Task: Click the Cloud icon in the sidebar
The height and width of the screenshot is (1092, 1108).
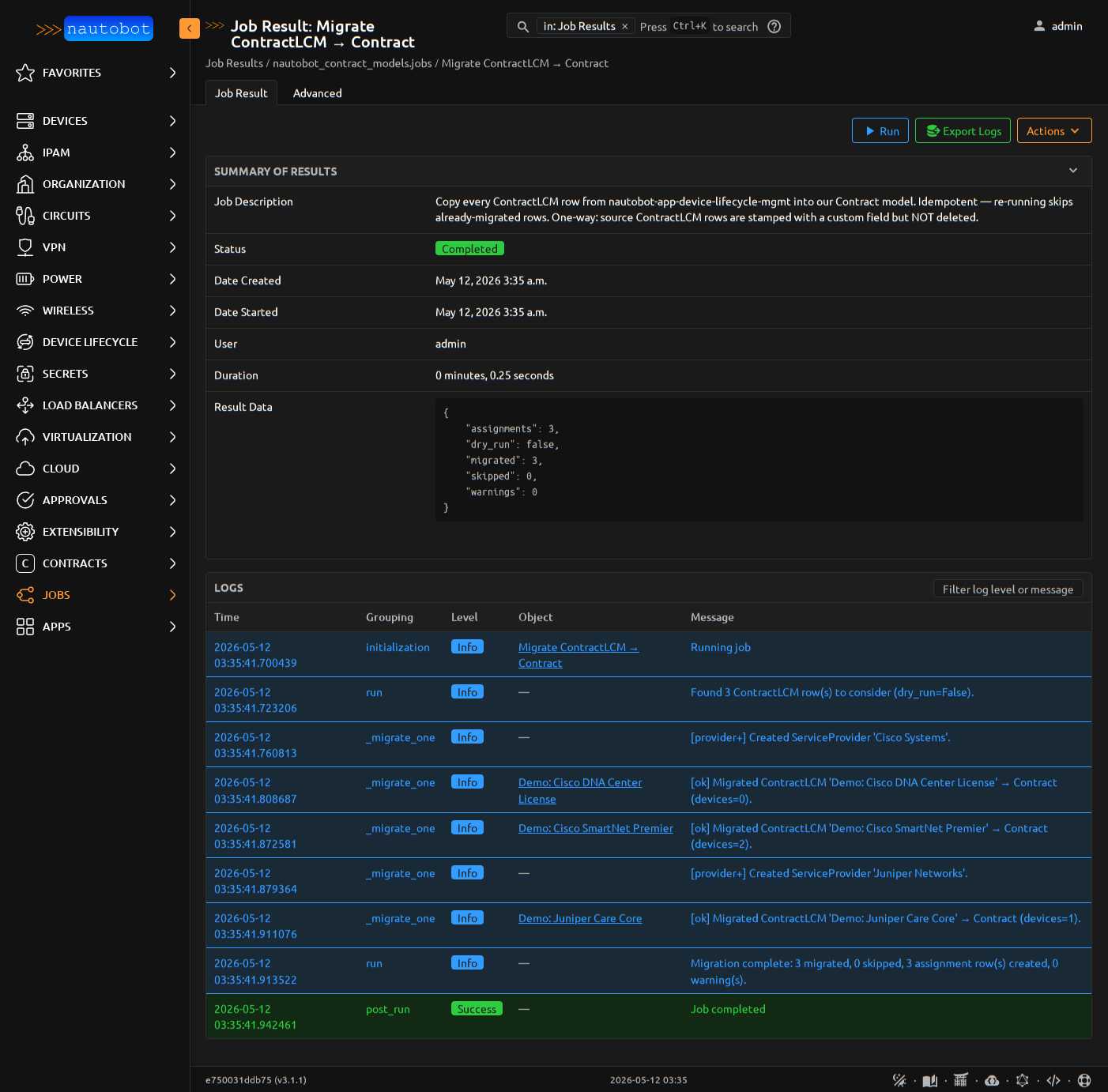Action: click(25, 469)
